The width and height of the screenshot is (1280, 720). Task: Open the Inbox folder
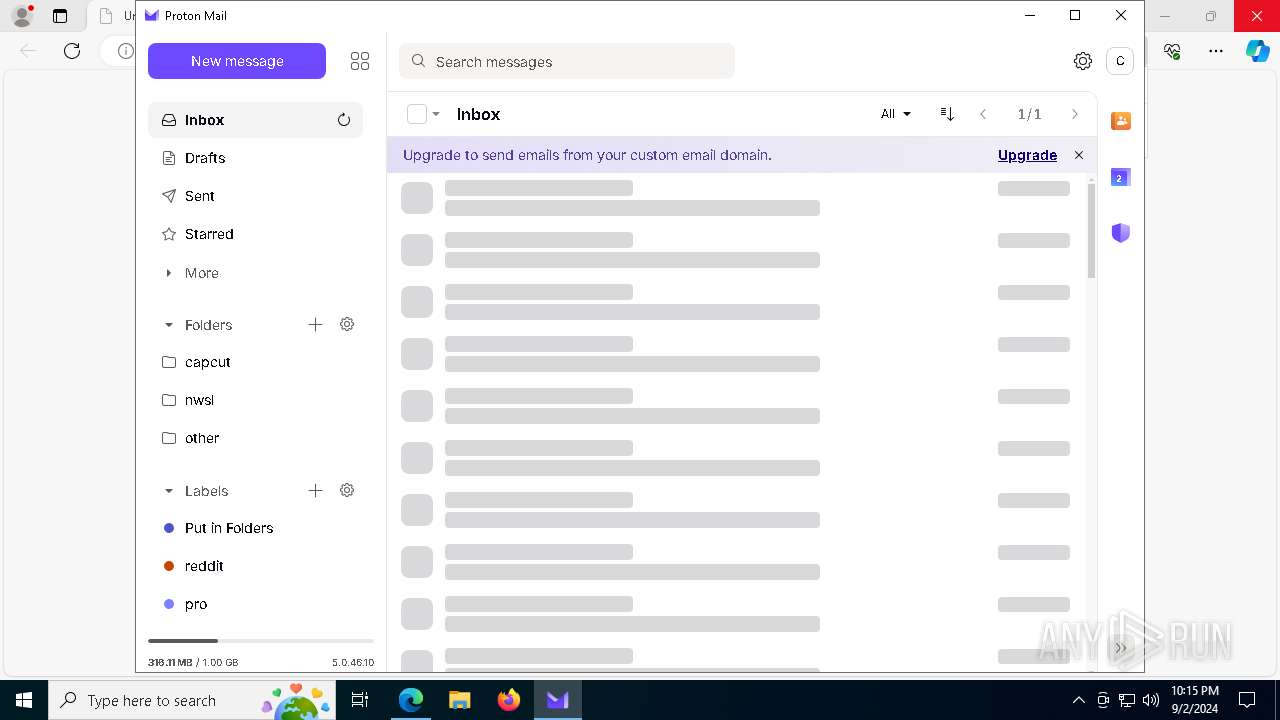[x=255, y=120]
